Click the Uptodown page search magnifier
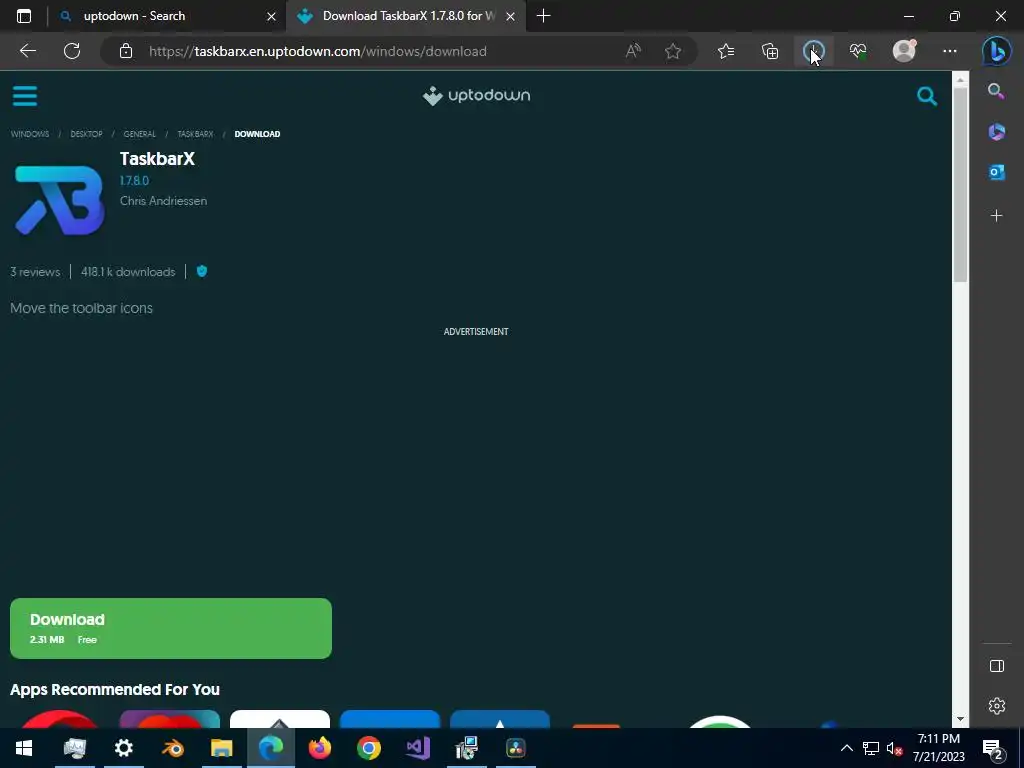The width and height of the screenshot is (1024, 768). [x=927, y=96]
